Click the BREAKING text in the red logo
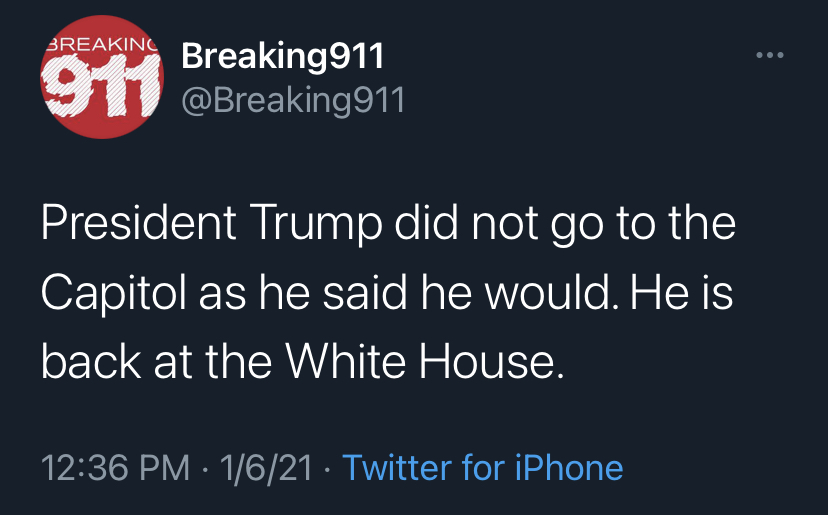The height and width of the screenshot is (515, 828). (x=103, y=45)
